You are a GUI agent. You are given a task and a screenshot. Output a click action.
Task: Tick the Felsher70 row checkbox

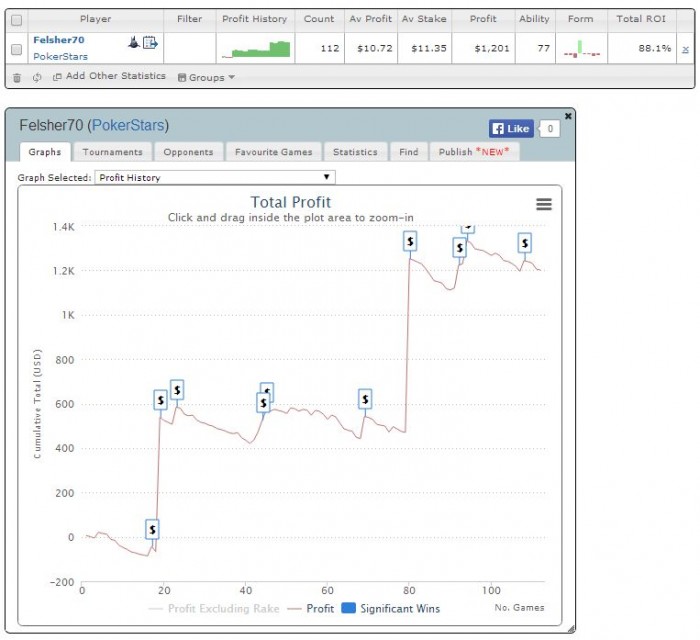pyautogui.click(x=17, y=49)
